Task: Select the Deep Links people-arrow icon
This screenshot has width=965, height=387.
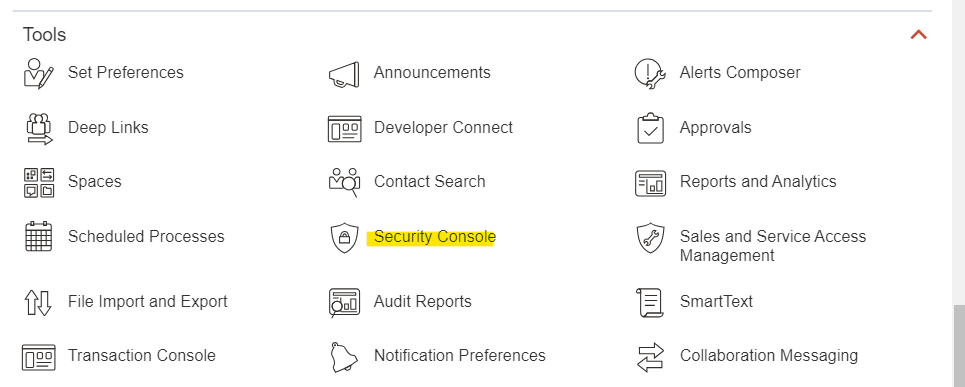Action: [39, 129]
